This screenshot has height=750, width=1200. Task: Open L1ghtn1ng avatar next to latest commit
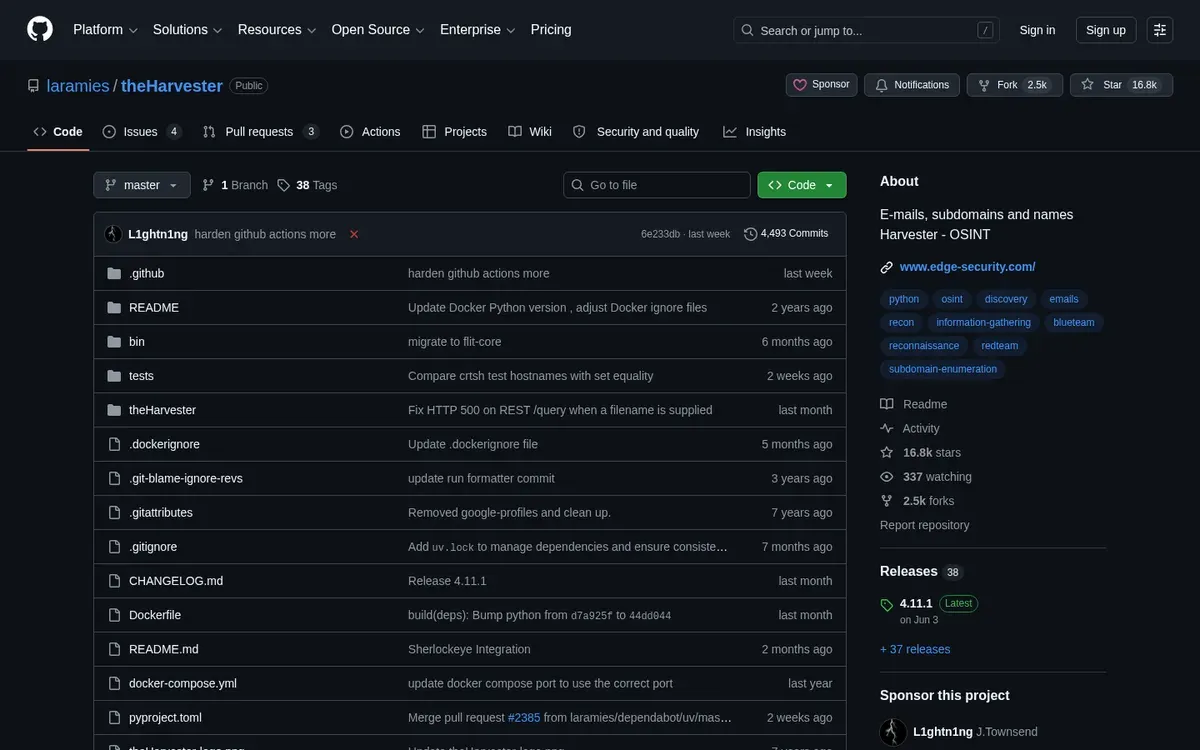[x=113, y=234]
